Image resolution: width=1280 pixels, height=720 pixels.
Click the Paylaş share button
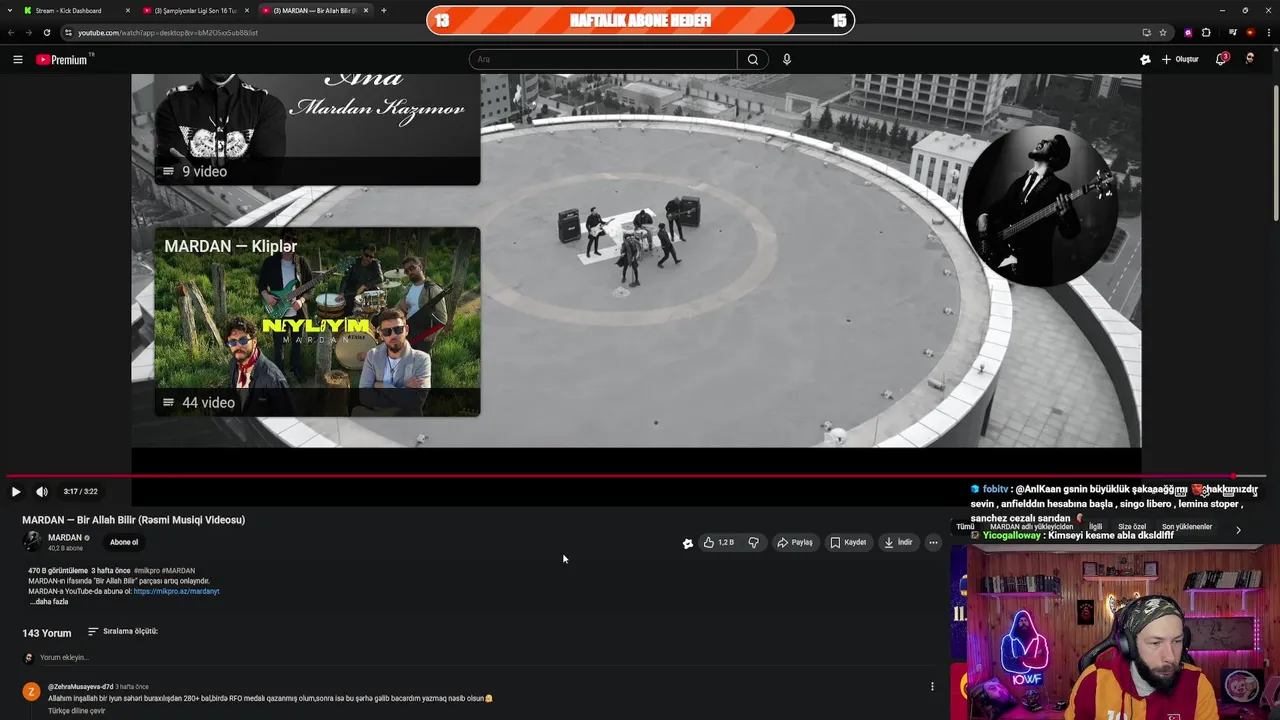click(x=795, y=543)
